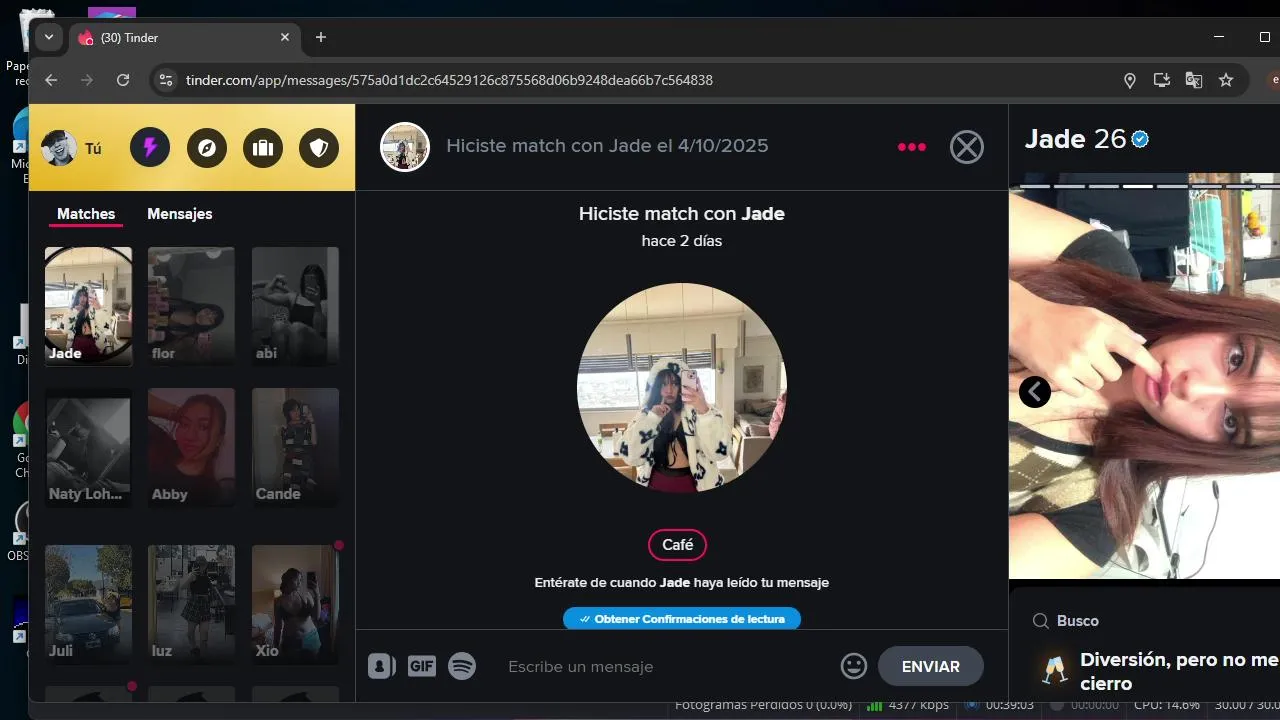Screen dimensions: 1280x720
Task: Open the Xio match thumbnail
Action: [295, 604]
